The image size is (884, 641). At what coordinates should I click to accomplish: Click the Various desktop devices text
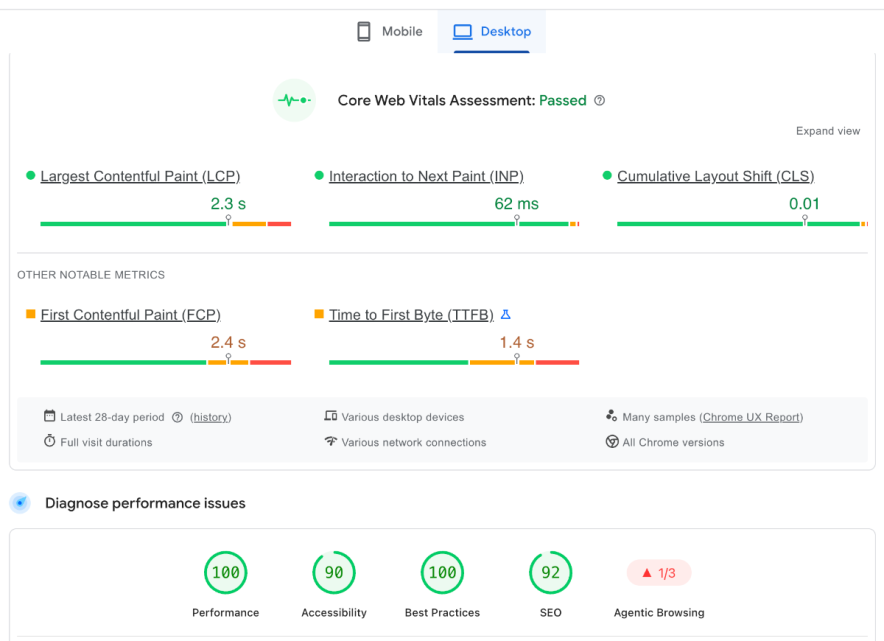tap(403, 417)
